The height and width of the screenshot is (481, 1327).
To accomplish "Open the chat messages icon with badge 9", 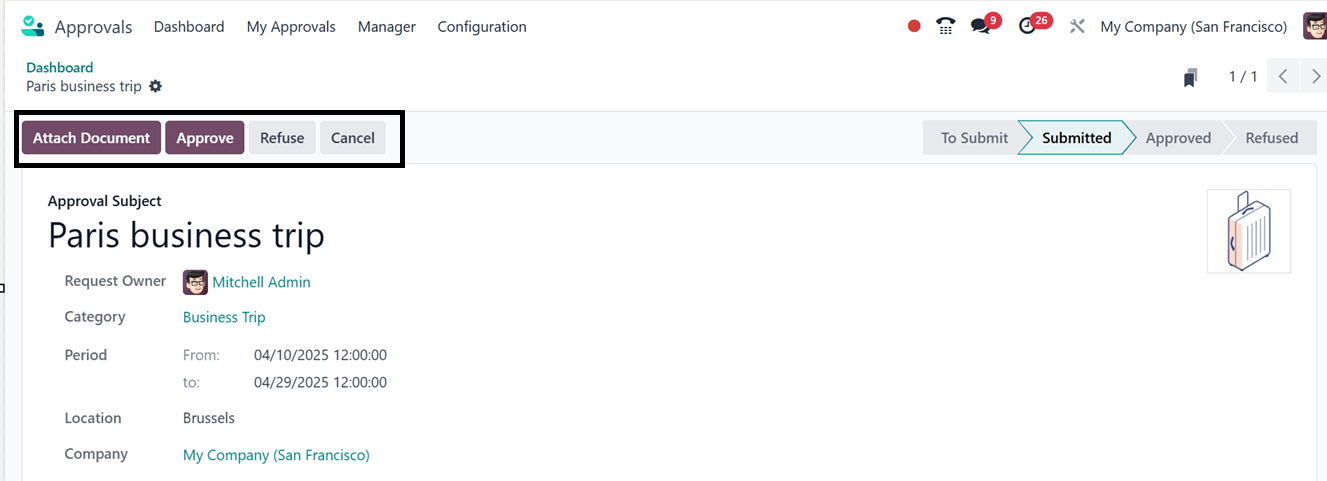I will point(981,27).
